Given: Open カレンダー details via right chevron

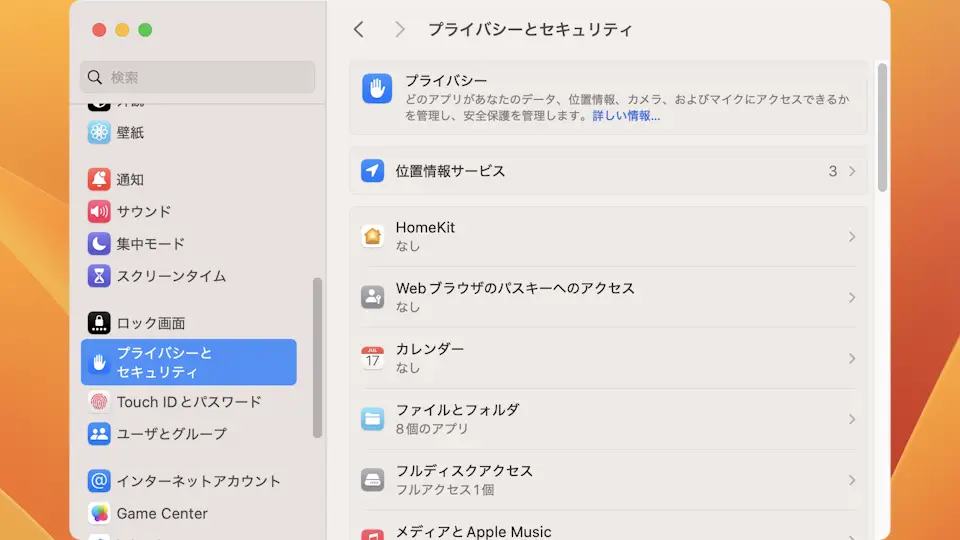Looking at the screenshot, I should [852, 358].
